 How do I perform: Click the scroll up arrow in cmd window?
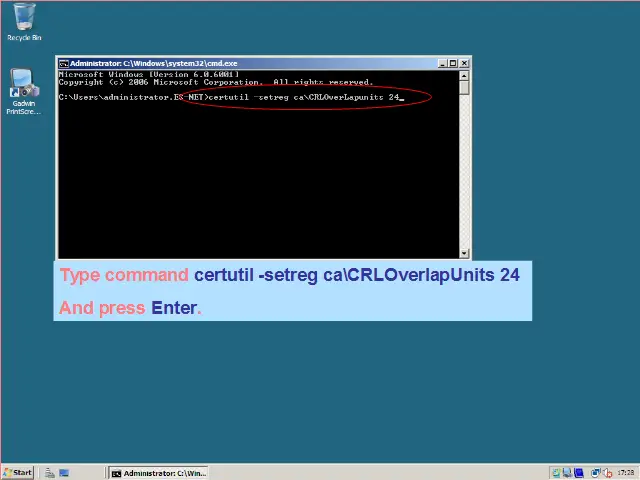point(464,76)
